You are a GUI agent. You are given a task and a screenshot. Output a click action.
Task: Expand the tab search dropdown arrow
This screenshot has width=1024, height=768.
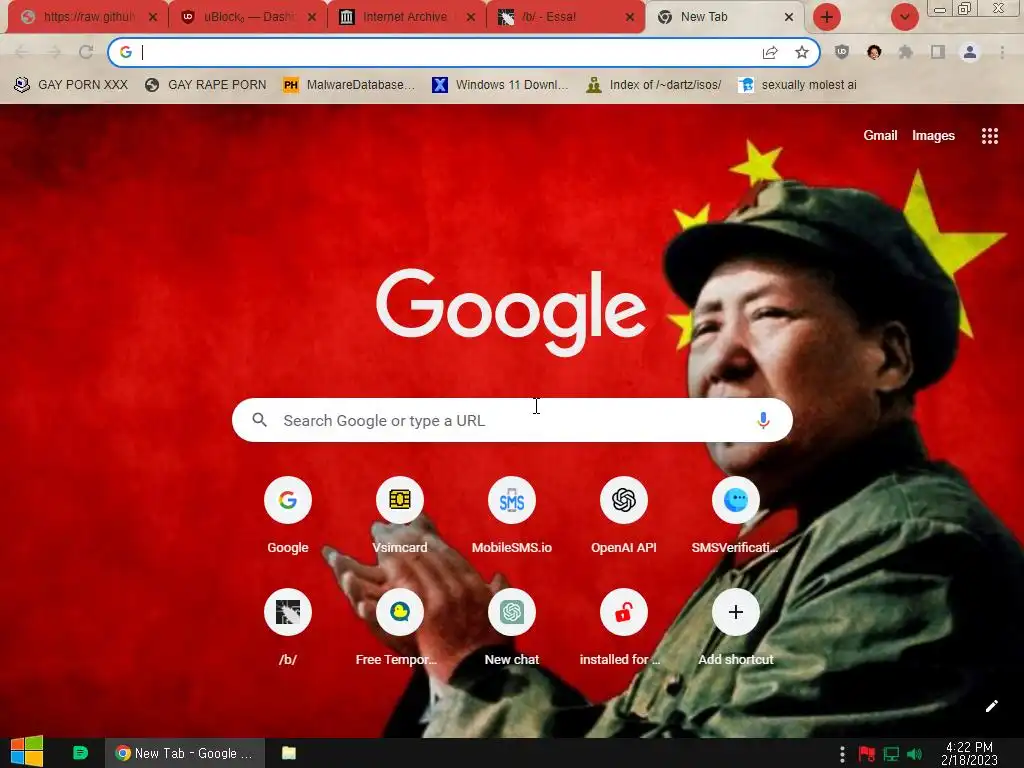904,17
